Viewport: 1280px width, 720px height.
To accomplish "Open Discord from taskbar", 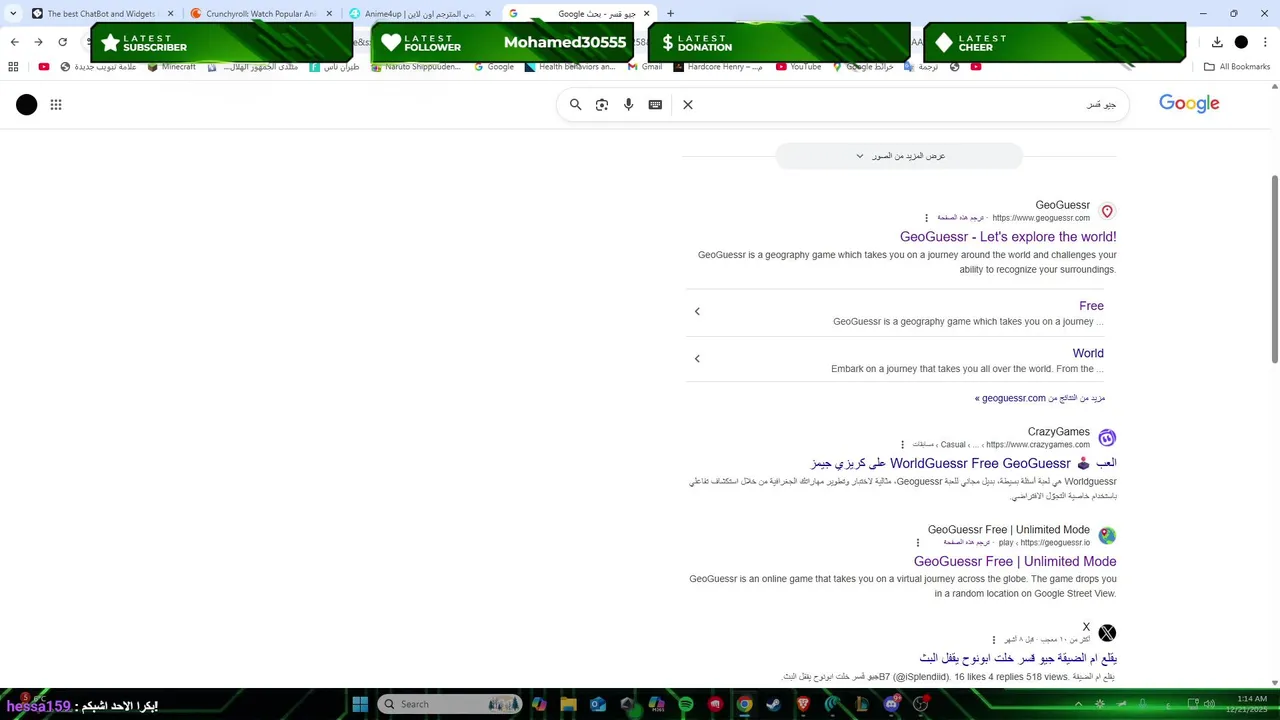I will (x=891, y=704).
